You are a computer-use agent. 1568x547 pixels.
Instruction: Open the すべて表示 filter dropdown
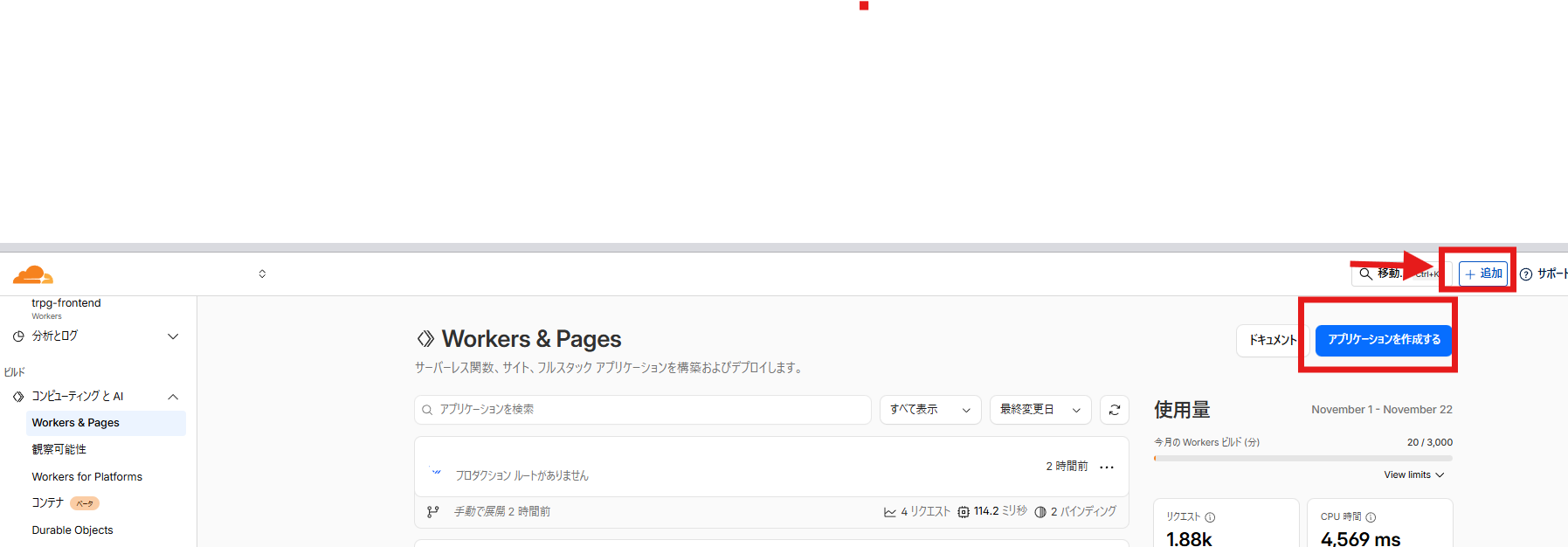tap(930, 410)
